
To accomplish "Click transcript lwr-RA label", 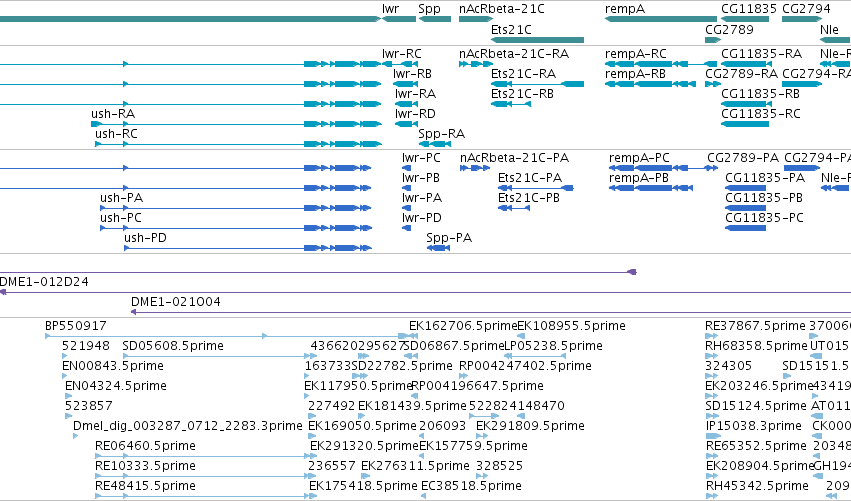I will point(415,94).
